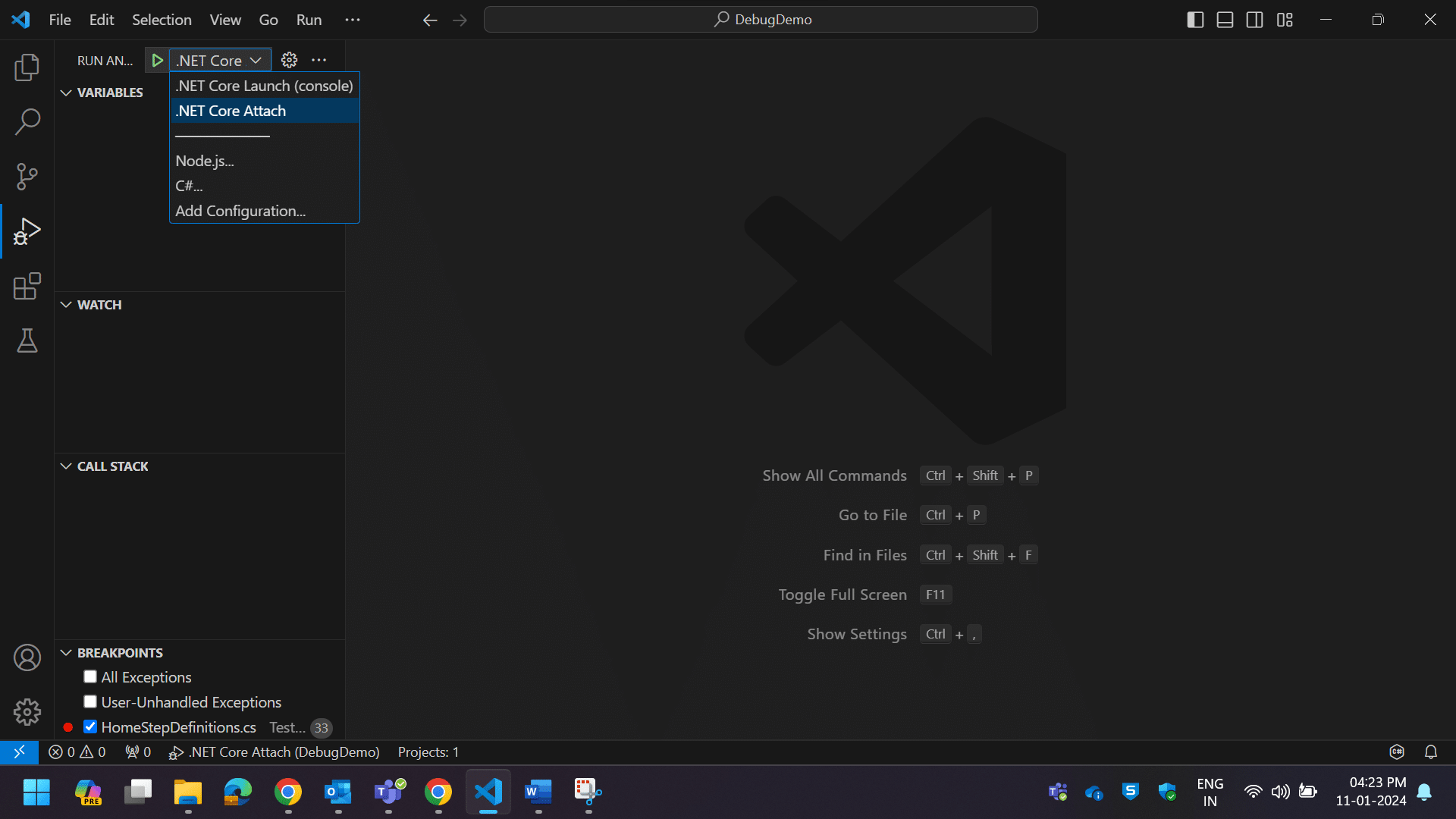
Task: Open the ENG IN language indicator
Action: pos(1210,792)
